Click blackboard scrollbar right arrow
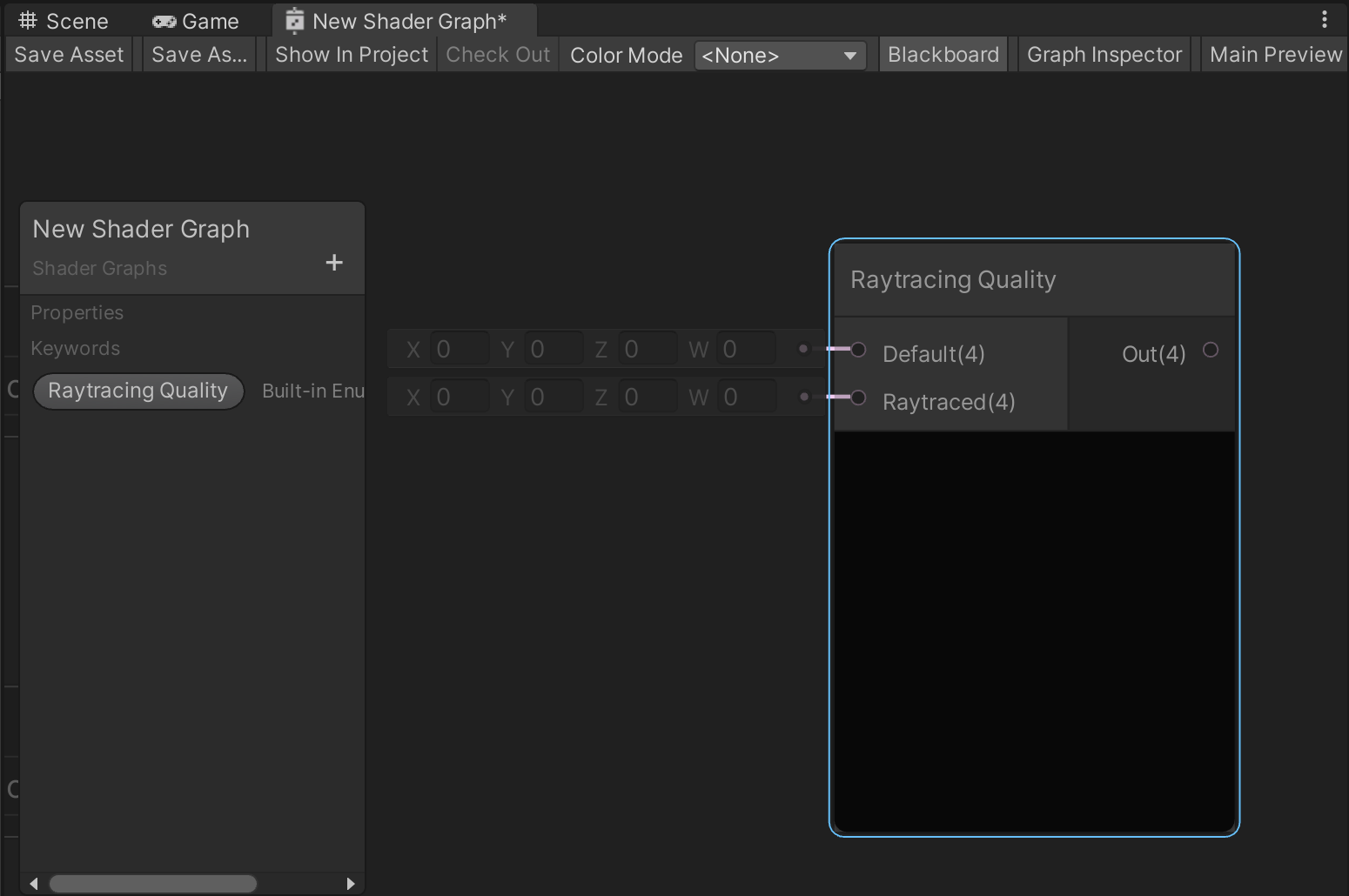Screen dimensions: 1349x896 click(x=351, y=884)
